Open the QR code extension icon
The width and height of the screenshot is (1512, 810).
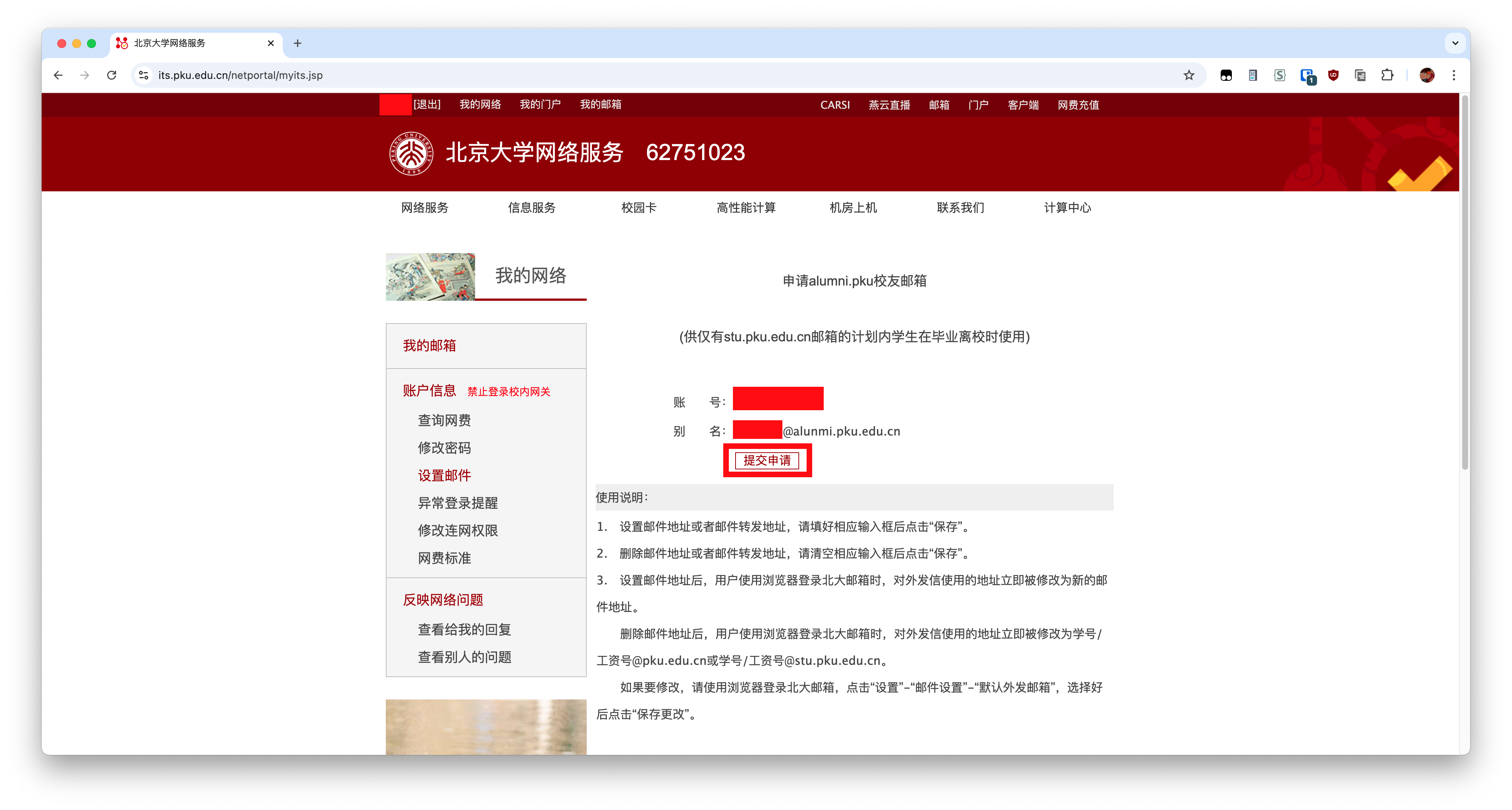click(1253, 75)
